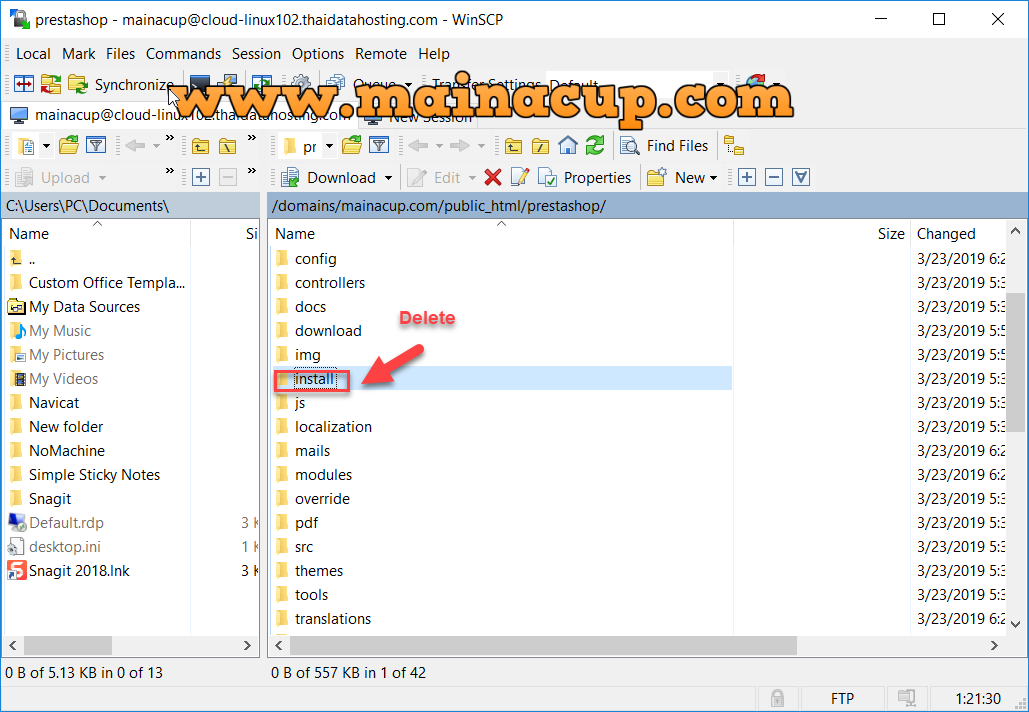The image size is (1029, 712).
Task: Select the modules folder
Action: coord(323,474)
